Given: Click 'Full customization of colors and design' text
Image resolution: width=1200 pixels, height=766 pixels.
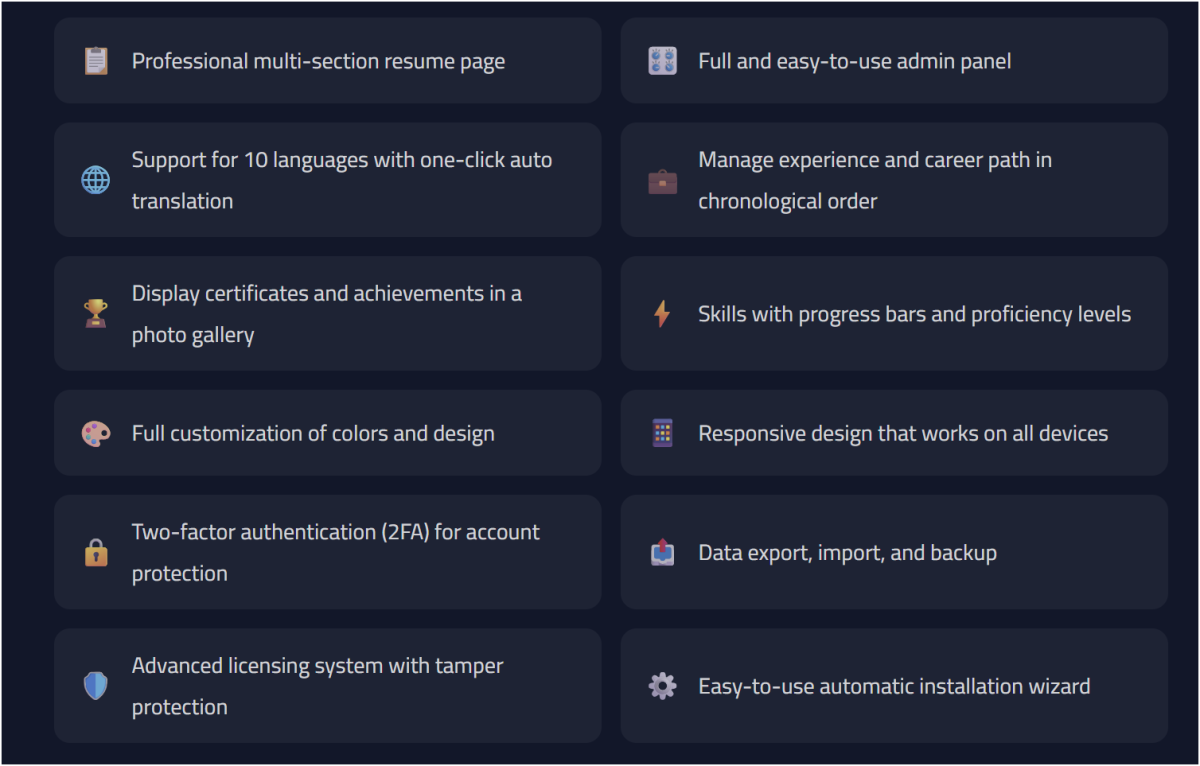Looking at the screenshot, I should click(313, 434).
